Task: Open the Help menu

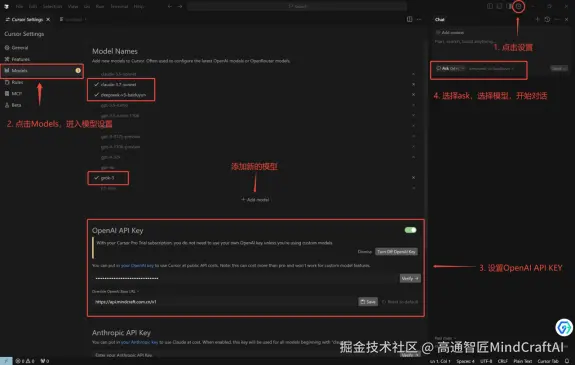Action: [139, 6]
